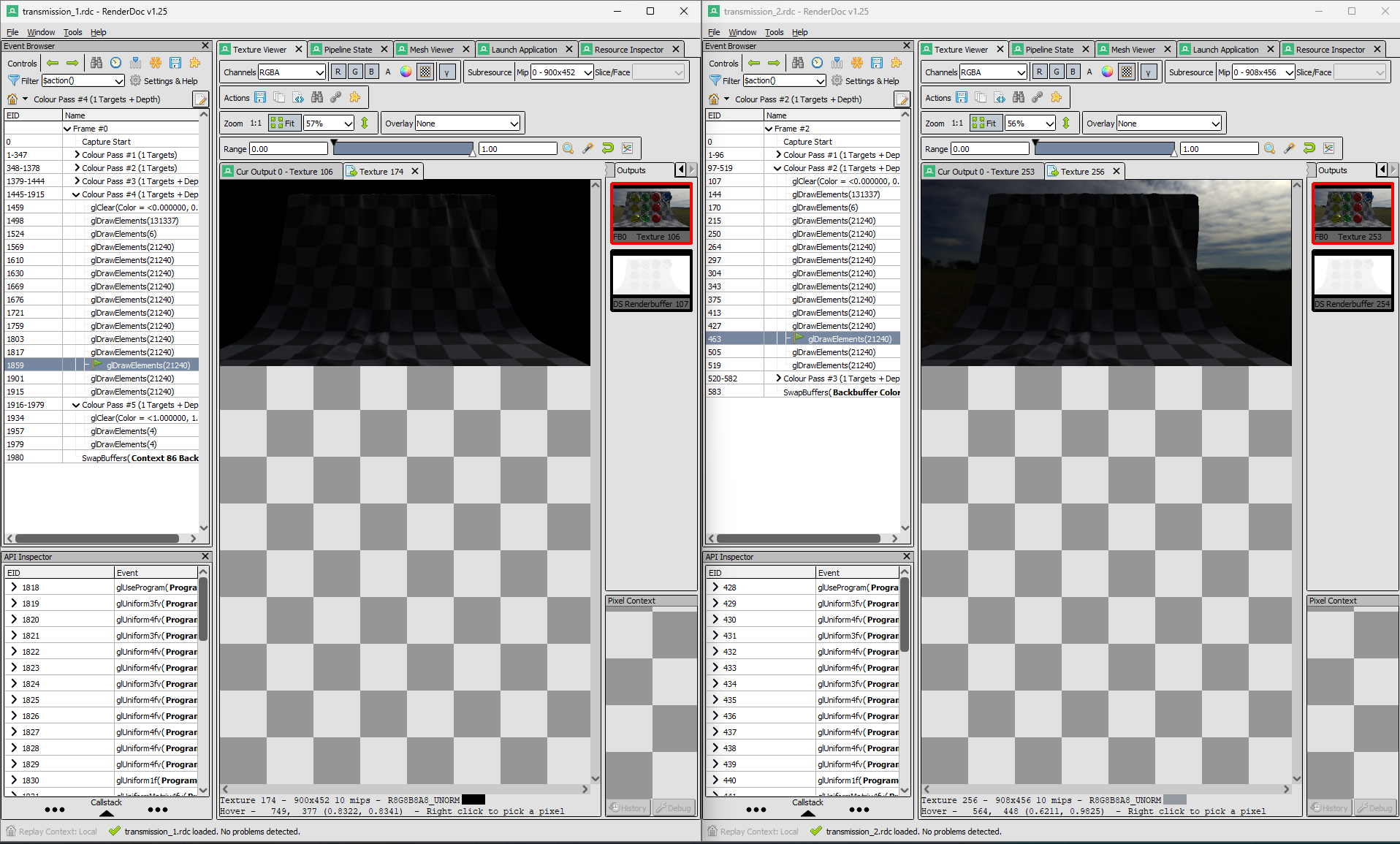Toggle the R channel button in transmission_1 Texture Viewer
The width and height of the screenshot is (1400, 844).
pyautogui.click(x=338, y=72)
